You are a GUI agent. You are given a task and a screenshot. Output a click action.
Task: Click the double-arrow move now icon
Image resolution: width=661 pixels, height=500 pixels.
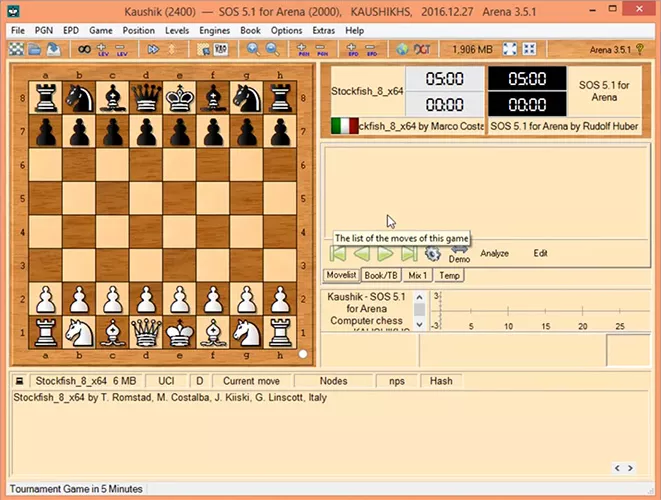coord(153,49)
